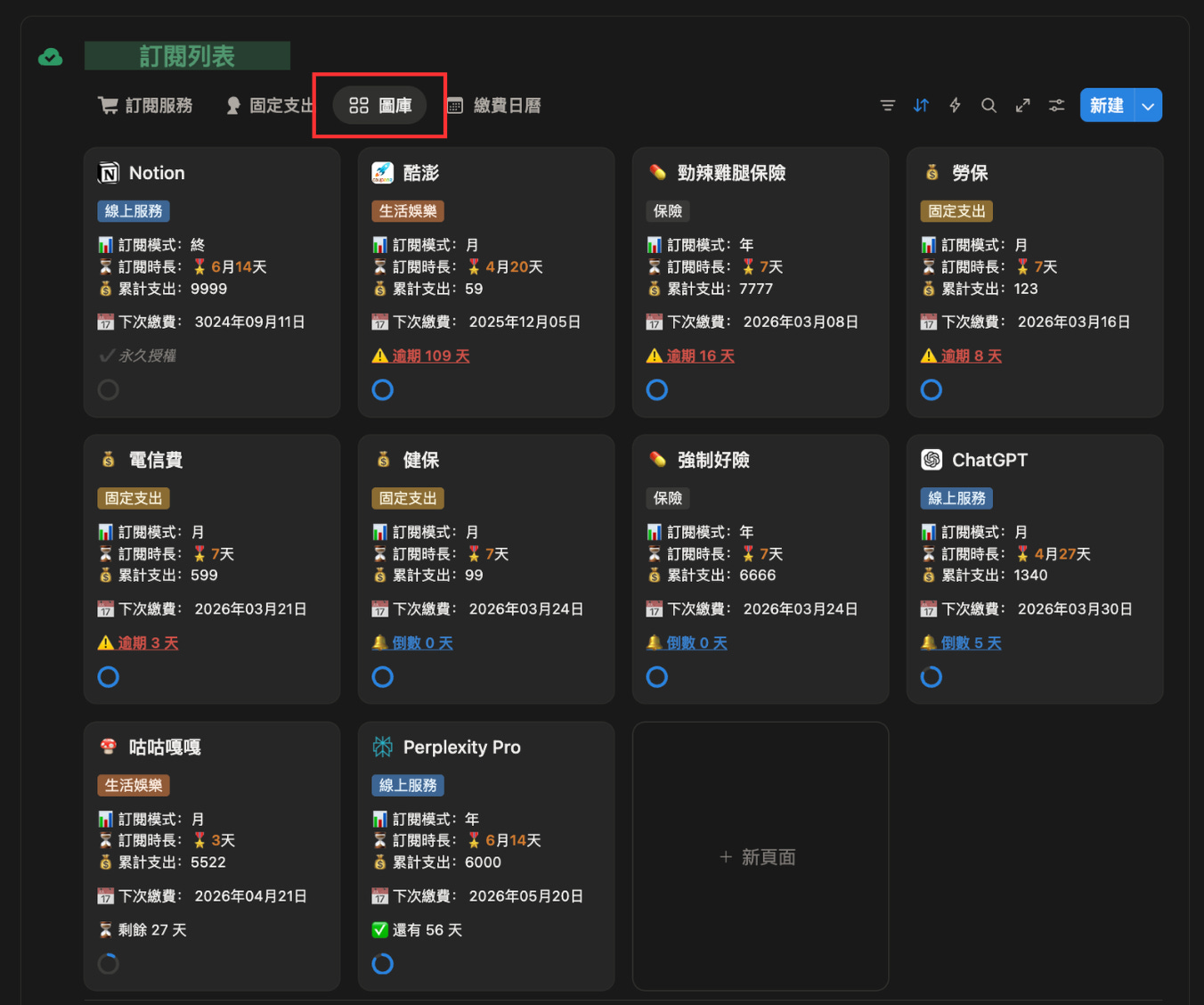This screenshot has height=1005, width=1204.
Task: Switch to the 固定支出 tab
Action: 270,105
